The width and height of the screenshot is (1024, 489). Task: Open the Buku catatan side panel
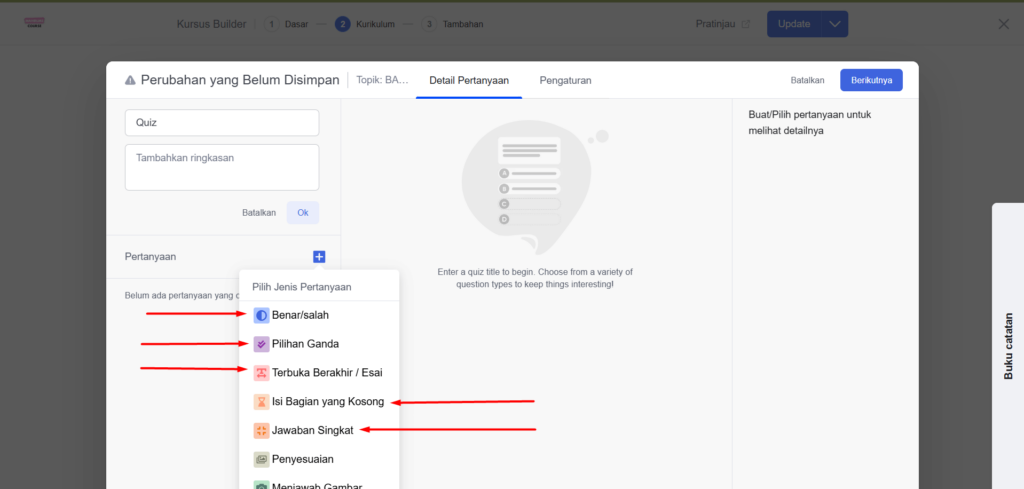(x=1008, y=345)
